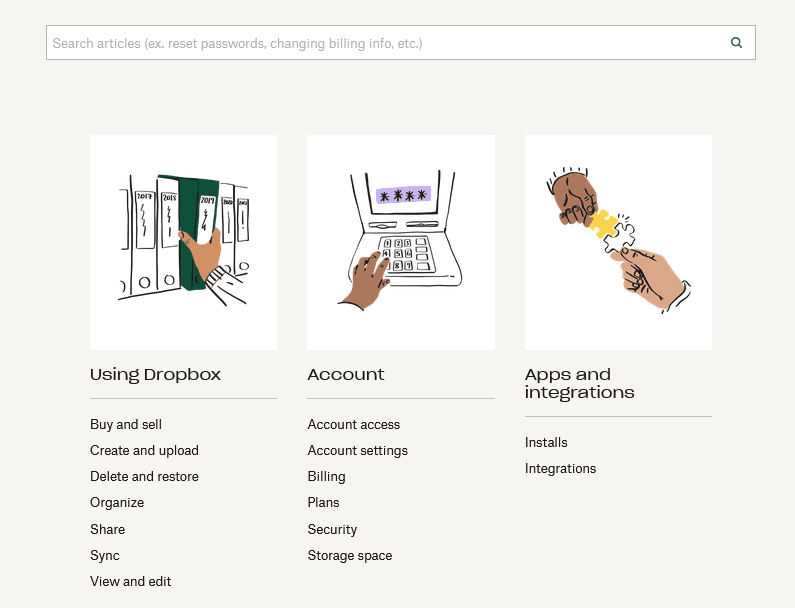Open the puzzle piece integrations illustration
Screen dimensions: 795x608
click(618, 242)
